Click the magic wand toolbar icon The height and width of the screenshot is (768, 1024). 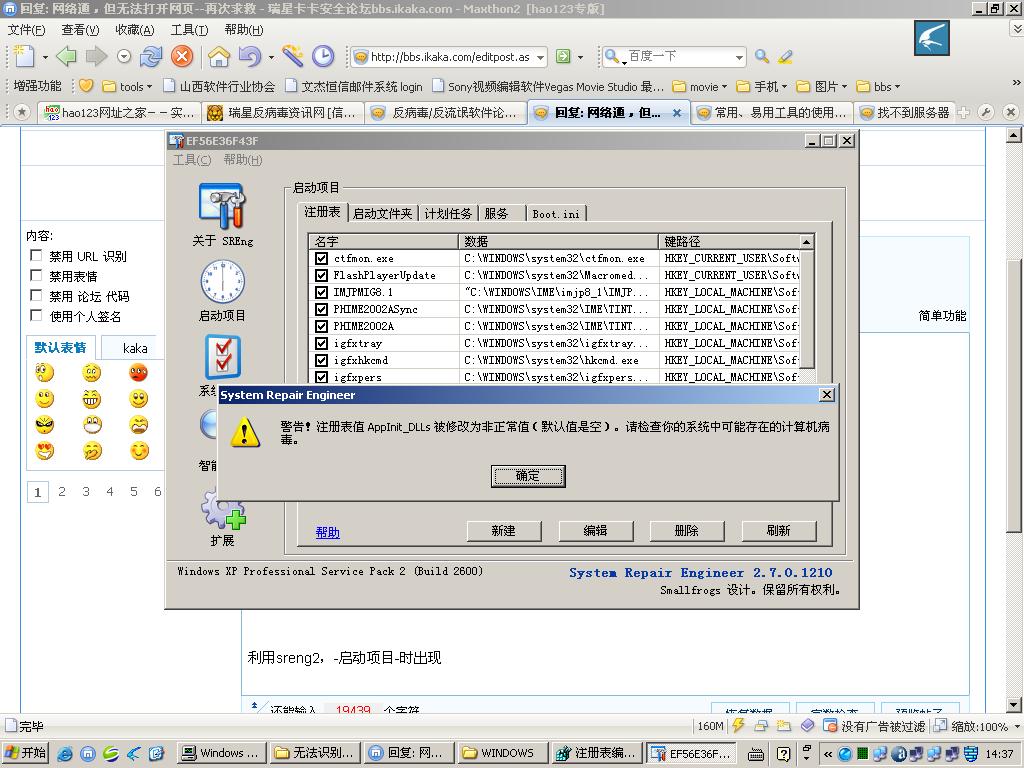[x=293, y=56]
